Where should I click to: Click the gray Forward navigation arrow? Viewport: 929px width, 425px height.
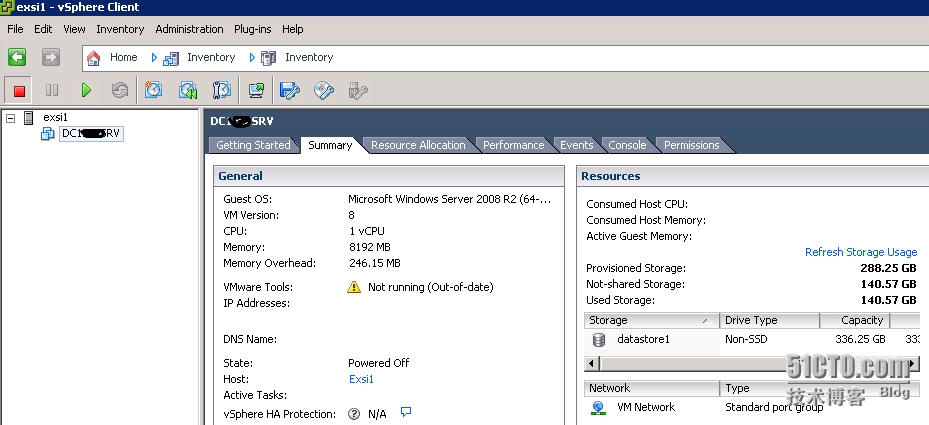point(51,57)
